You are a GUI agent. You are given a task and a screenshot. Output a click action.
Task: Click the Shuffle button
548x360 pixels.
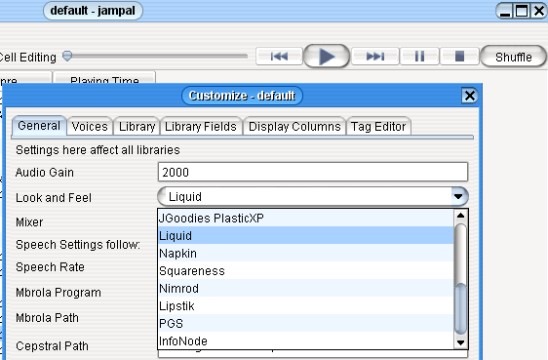(x=513, y=57)
